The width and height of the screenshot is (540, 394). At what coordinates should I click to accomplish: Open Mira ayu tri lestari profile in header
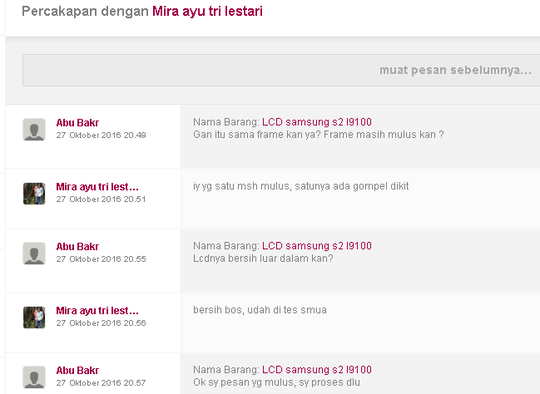[207, 11]
